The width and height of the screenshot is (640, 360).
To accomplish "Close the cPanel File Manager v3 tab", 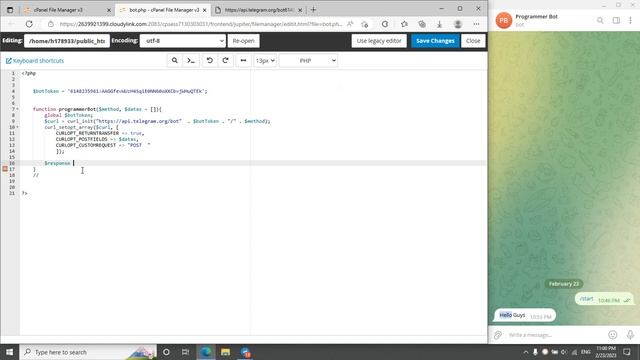I will [x=109, y=10].
